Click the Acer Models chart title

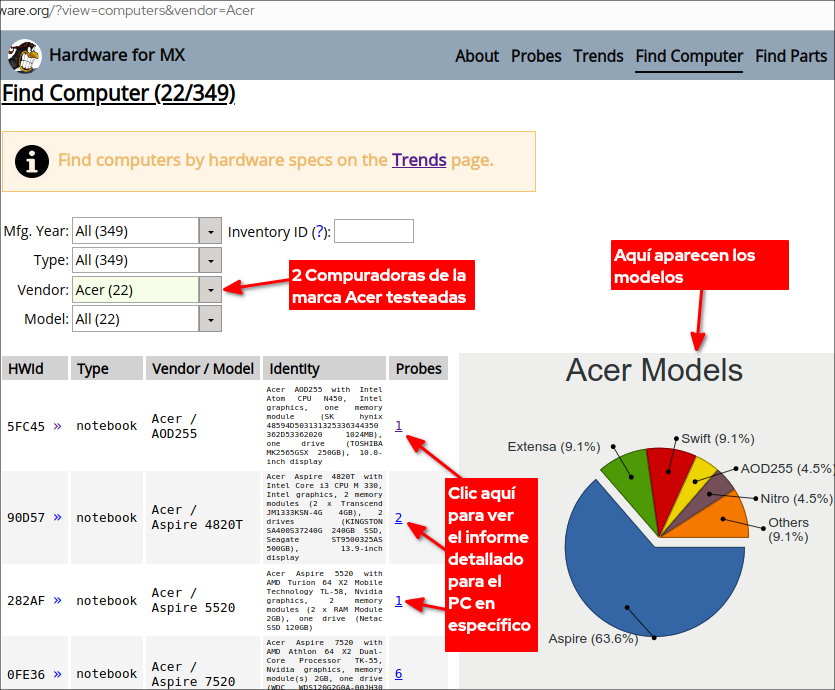point(654,369)
